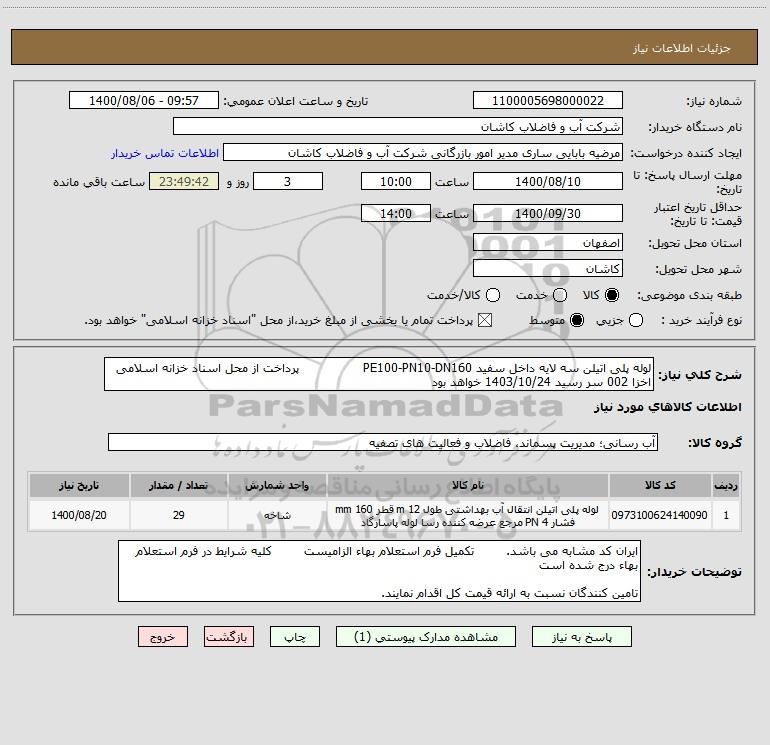Click the price validity date 1400/09/30
The width and height of the screenshot is (770, 745).
(x=548, y=213)
